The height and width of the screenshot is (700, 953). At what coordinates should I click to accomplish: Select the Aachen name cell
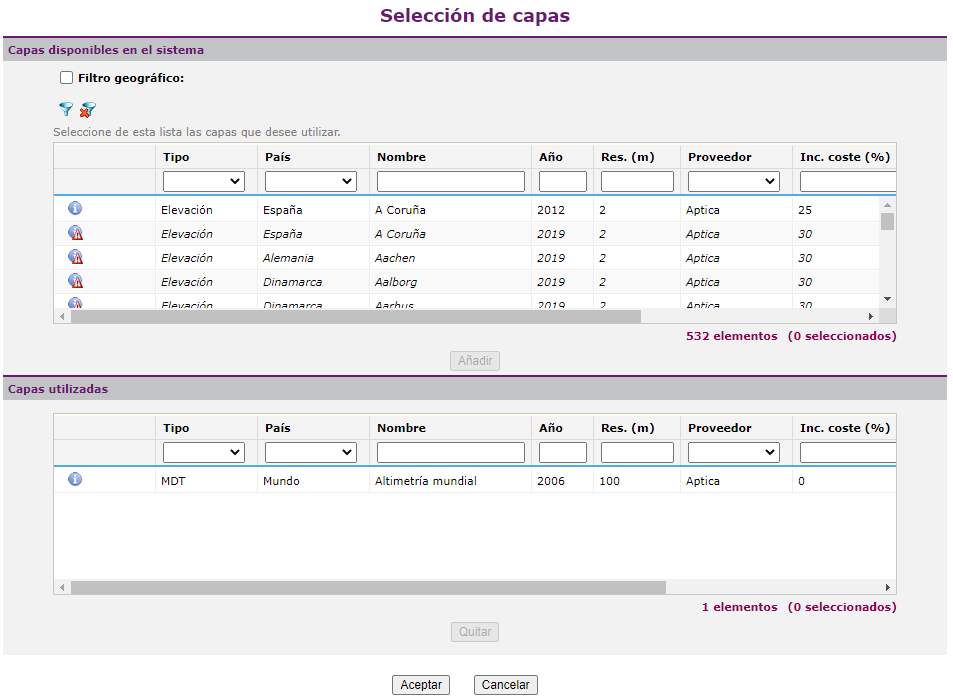pos(395,258)
